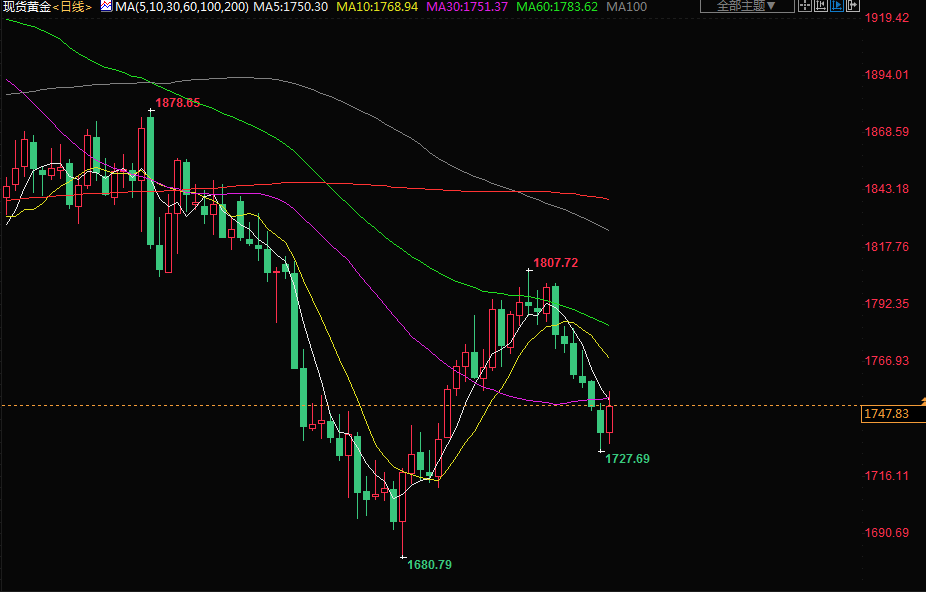Click the 1727.69 recent low label
The width and height of the screenshot is (926, 592).
point(627,459)
